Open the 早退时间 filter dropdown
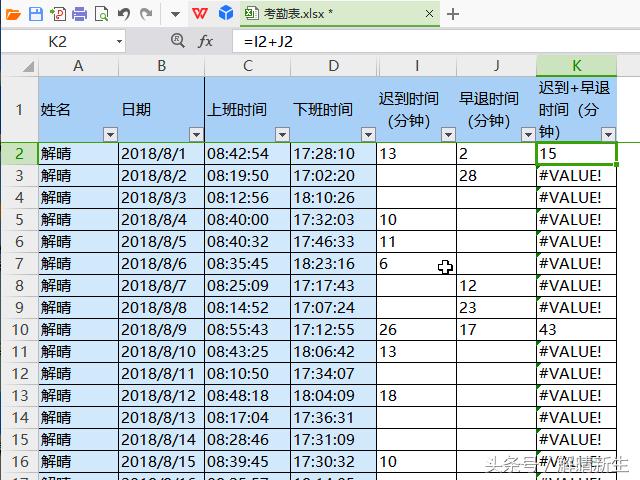The width and height of the screenshot is (640, 480). [528, 134]
